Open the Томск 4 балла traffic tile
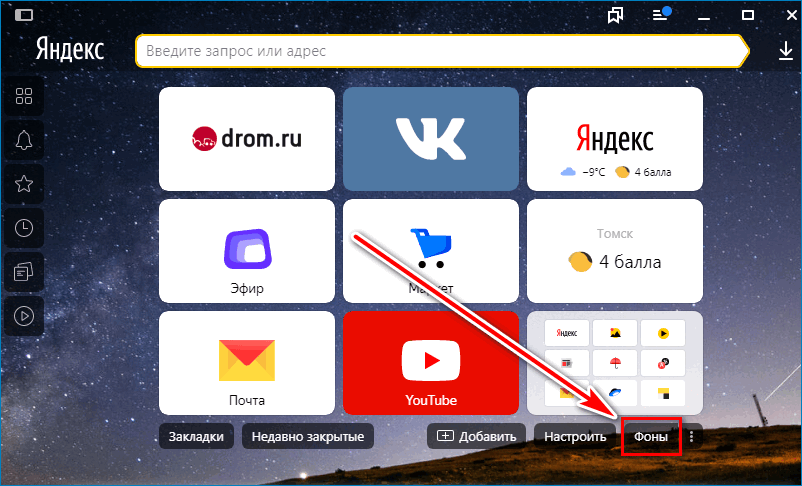 615,251
